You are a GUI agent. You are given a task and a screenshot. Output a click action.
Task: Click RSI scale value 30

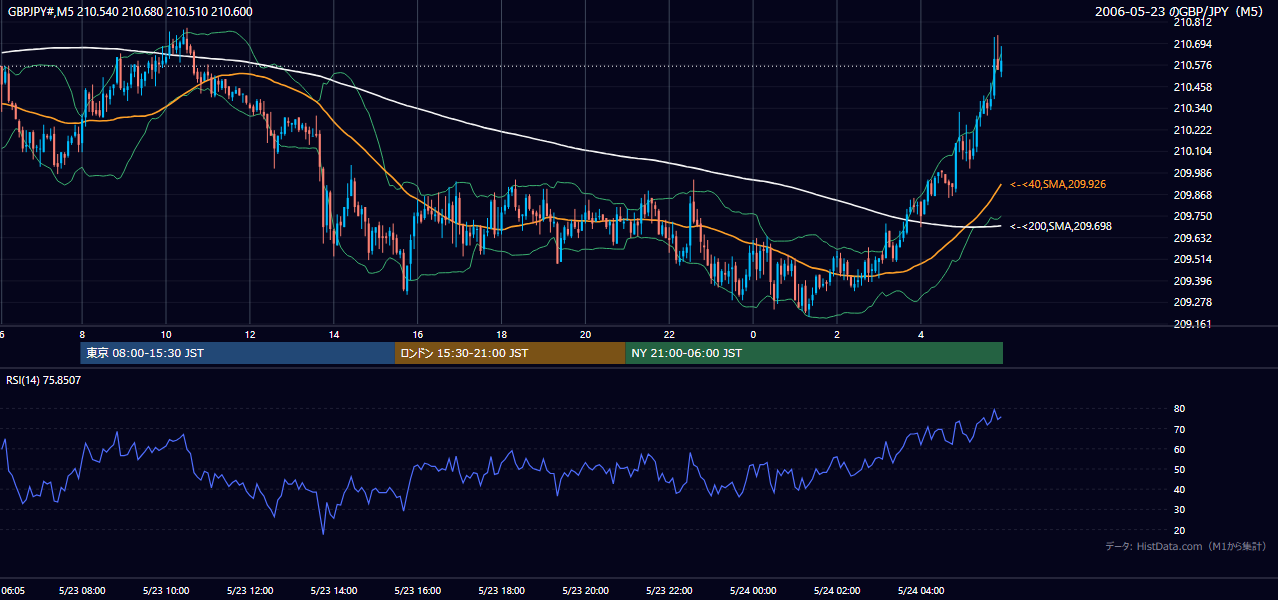(1180, 510)
